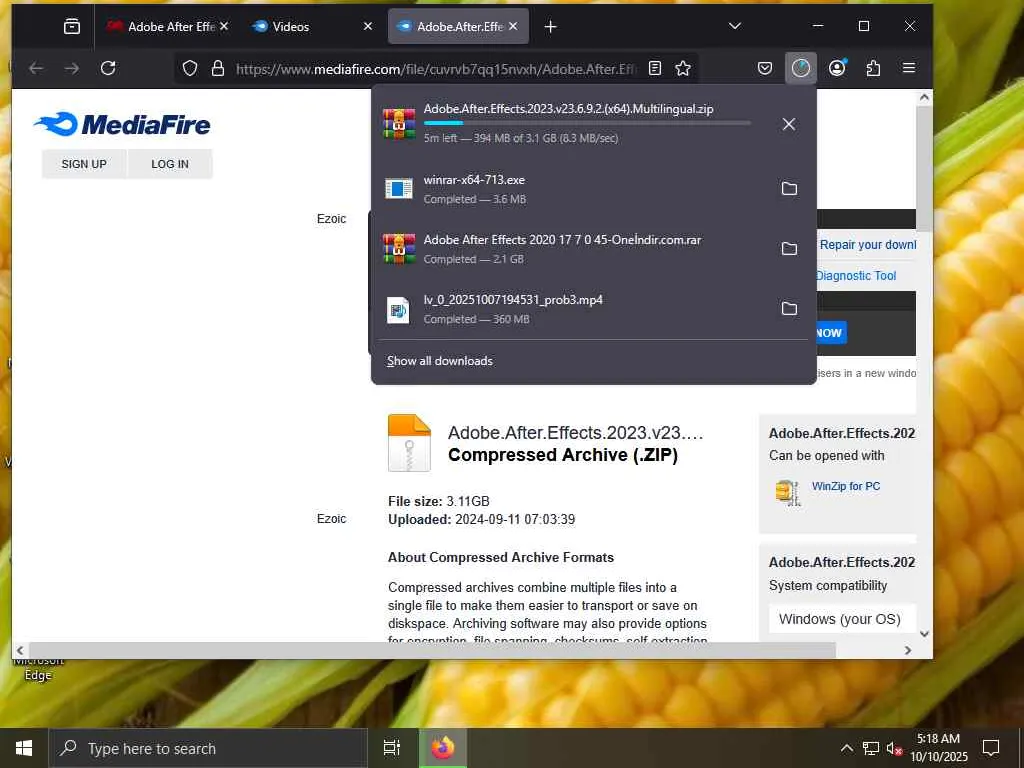Close the Videos tab
The height and width of the screenshot is (768, 1024).
coord(368,27)
